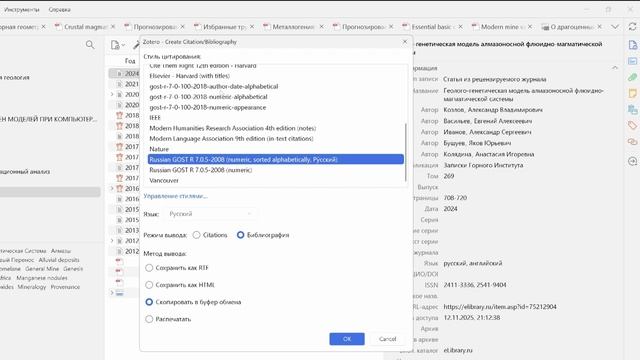Click the magnifier search icon in collections pane
Viewport: 640px width, 360px height.
point(90,44)
